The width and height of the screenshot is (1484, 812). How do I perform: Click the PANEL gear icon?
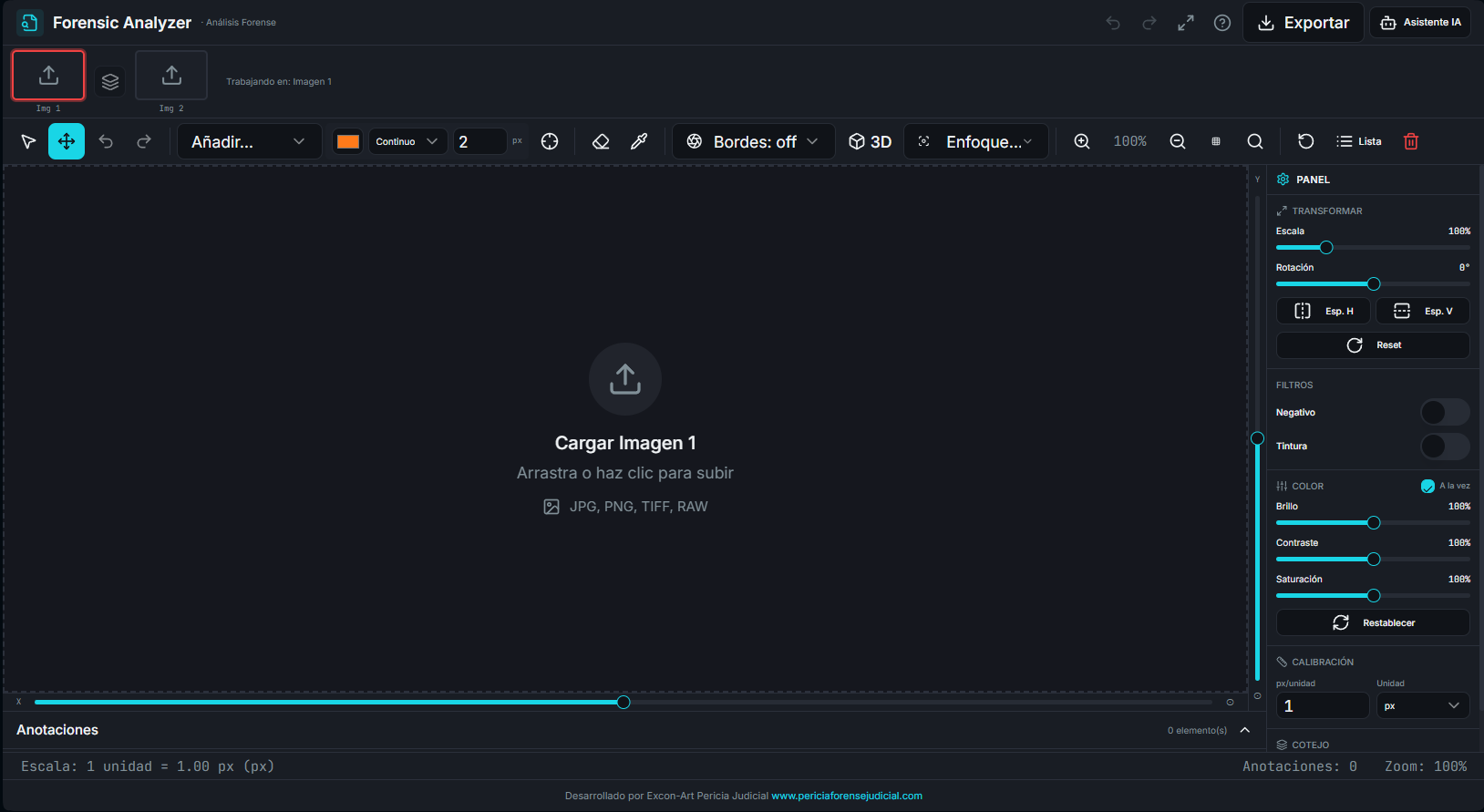[1283, 180]
